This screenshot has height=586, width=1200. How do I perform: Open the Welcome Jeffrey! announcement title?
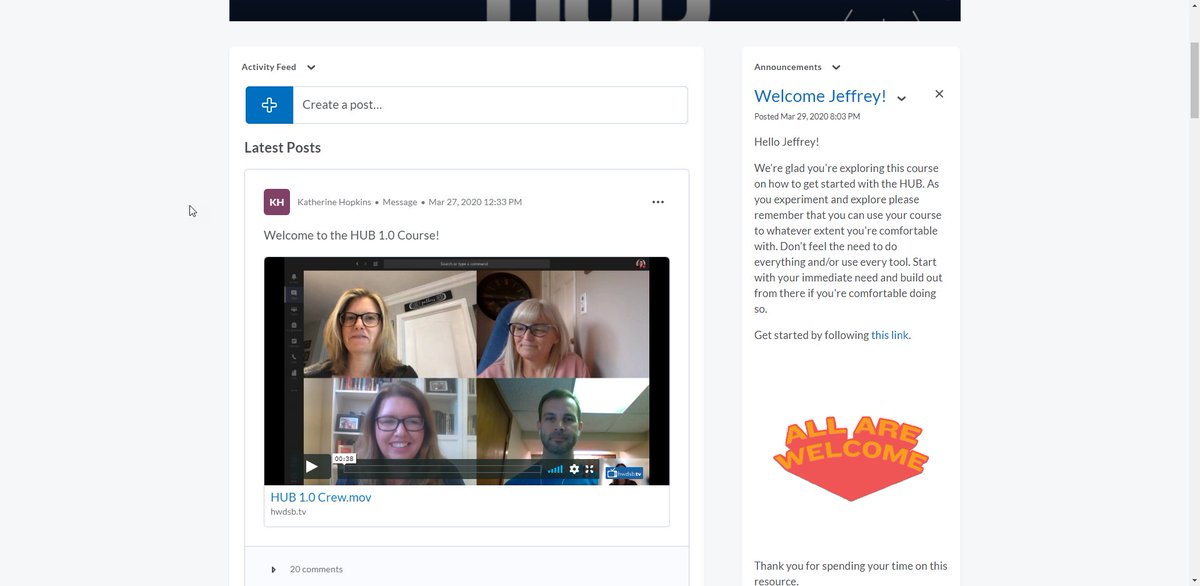pyautogui.click(x=820, y=96)
